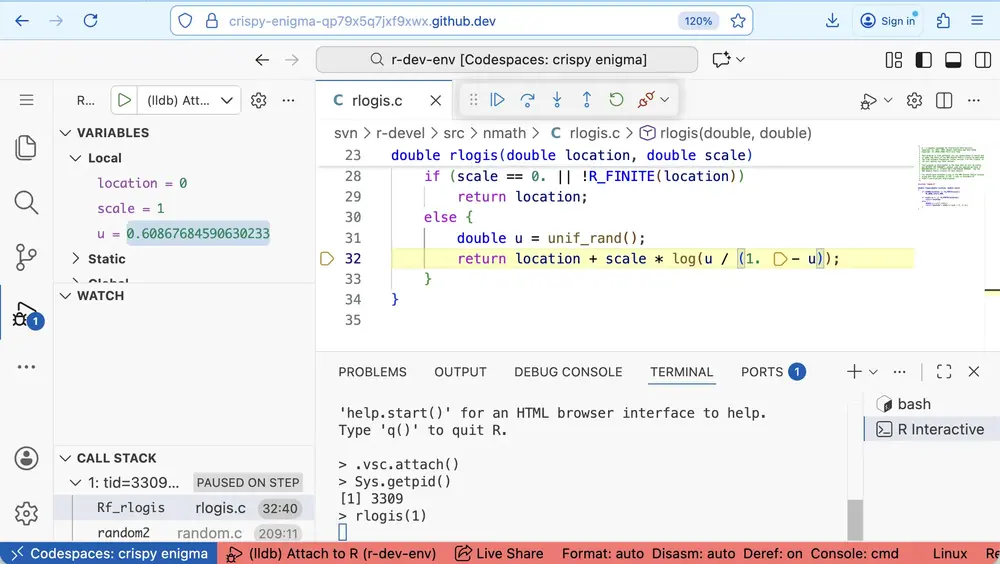Restart the debug session
This screenshot has width=1000, height=564.
tap(617, 100)
